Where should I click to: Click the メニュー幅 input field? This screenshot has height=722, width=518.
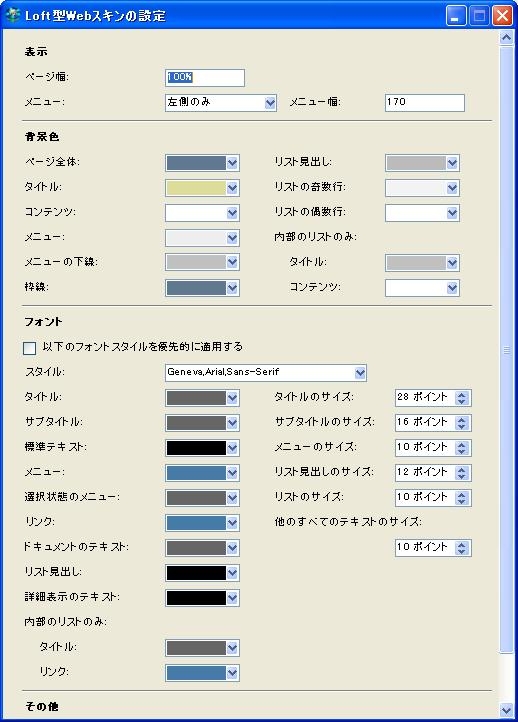coord(425,103)
